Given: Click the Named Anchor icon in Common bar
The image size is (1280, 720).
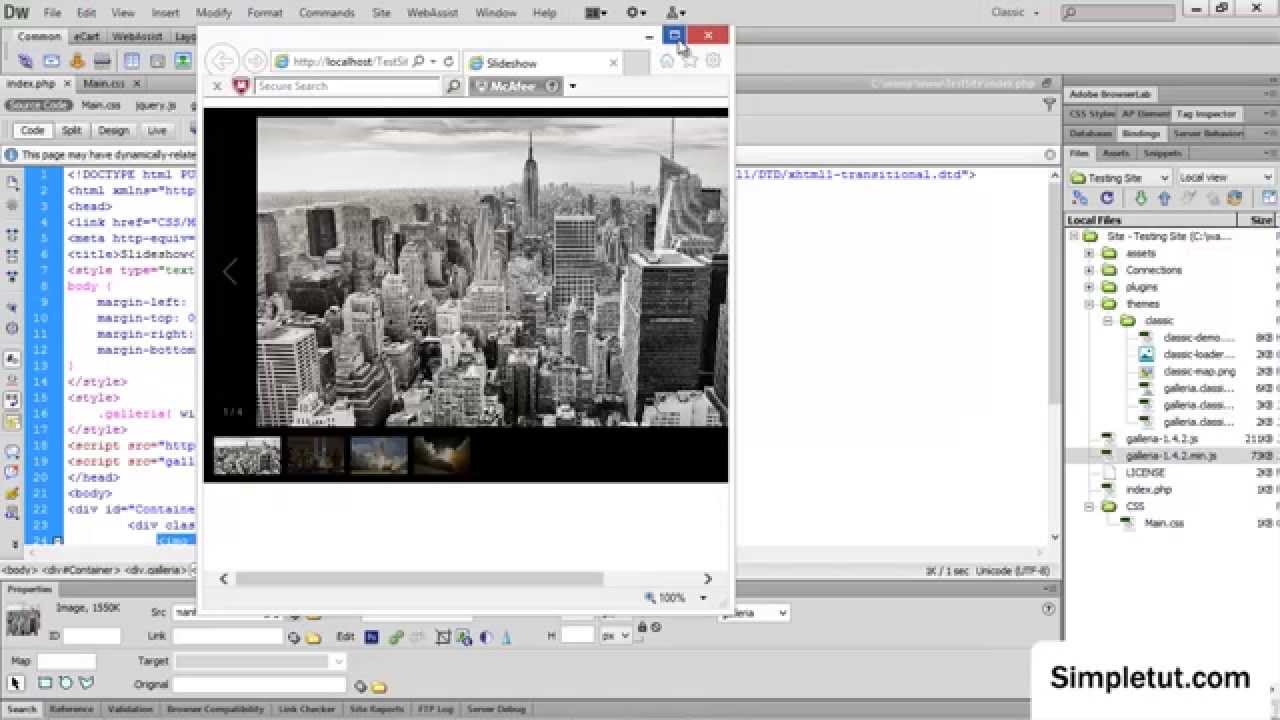Looking at the screenshot, I should (x=77, y=61).
